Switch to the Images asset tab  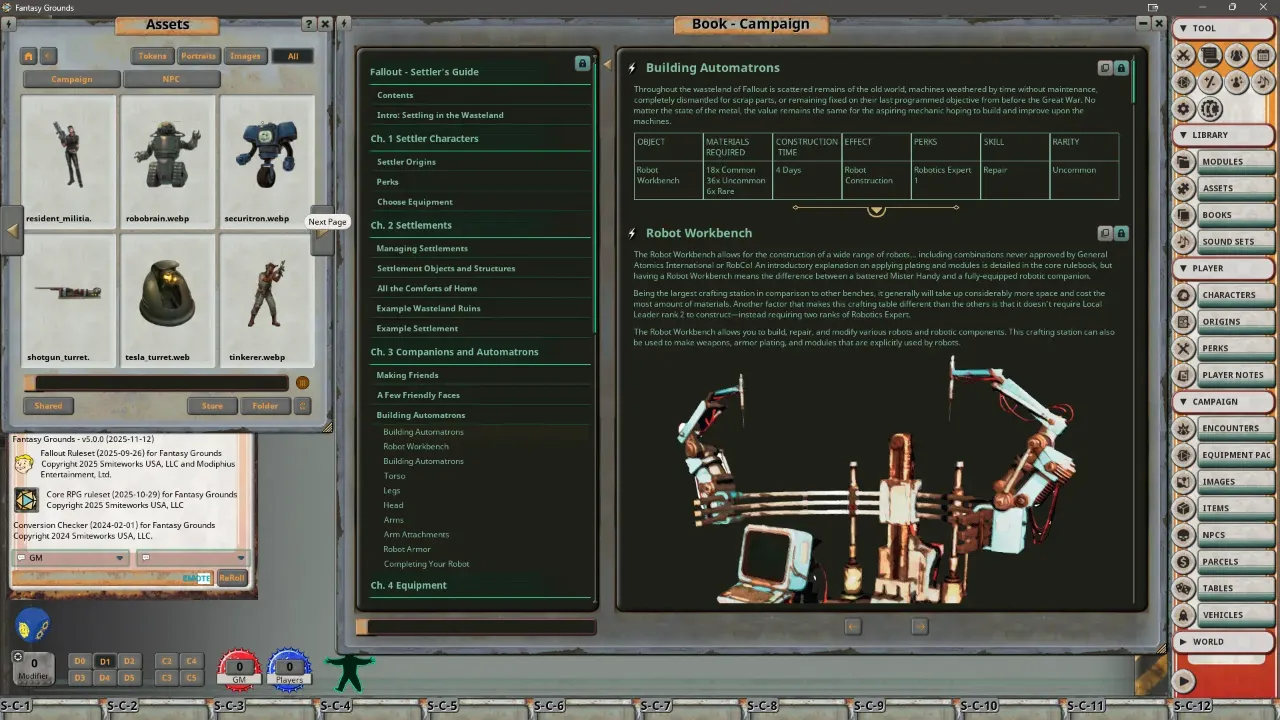(245, 56)
